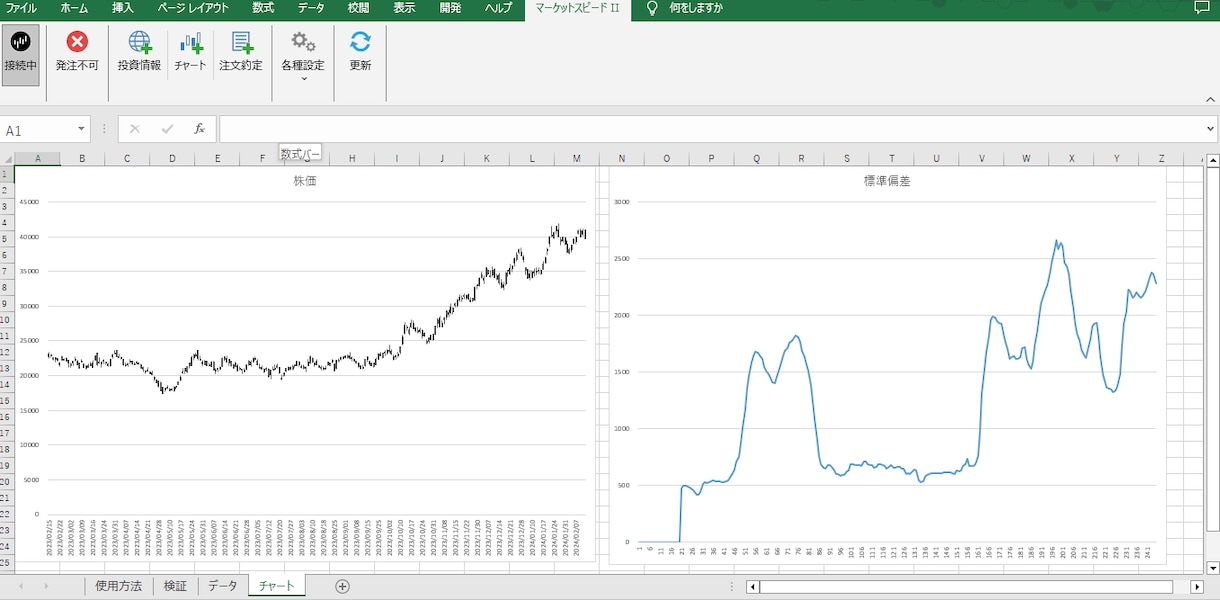Add a new sheet with plus icon
This screenshot has width=1220, height=600.
tap(342, 586)
